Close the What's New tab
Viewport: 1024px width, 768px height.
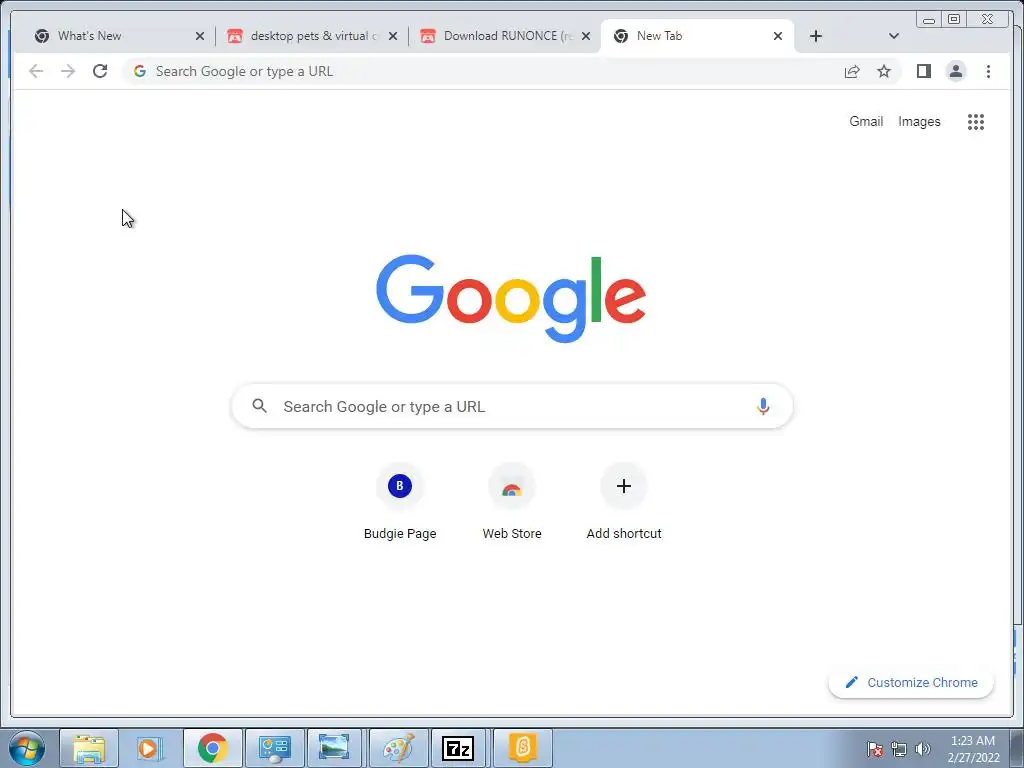[200, 36]
